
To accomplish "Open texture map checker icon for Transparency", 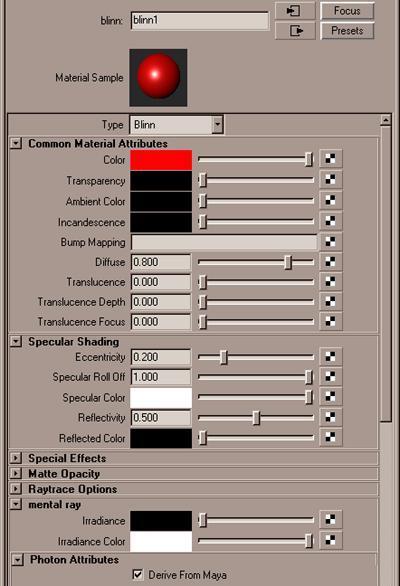I will pyautogui.click(x=330, y=180).
